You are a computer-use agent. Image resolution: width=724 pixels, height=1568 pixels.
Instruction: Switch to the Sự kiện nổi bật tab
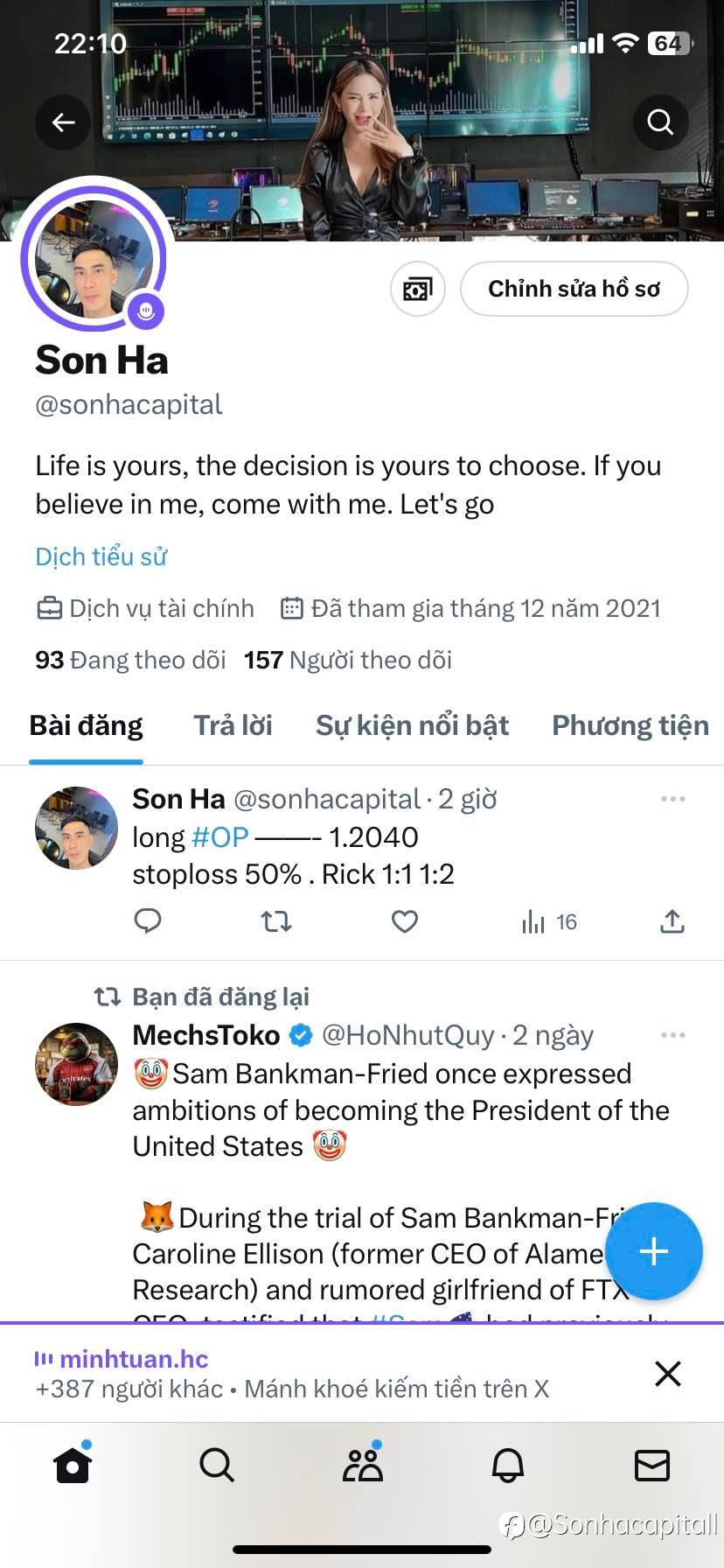click(x=412, y=725)
